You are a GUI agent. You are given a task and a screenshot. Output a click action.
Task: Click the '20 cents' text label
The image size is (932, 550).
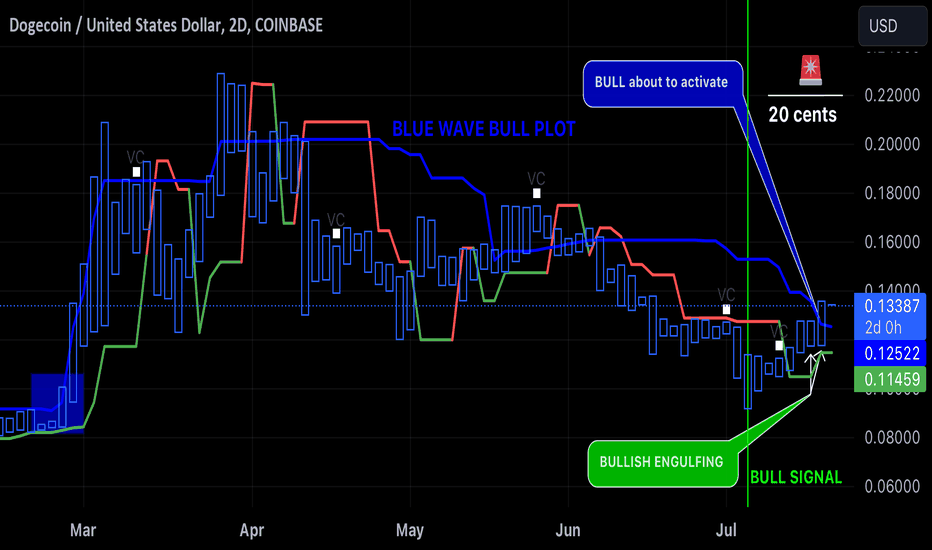pyautogui.click(x=802, y=115)
